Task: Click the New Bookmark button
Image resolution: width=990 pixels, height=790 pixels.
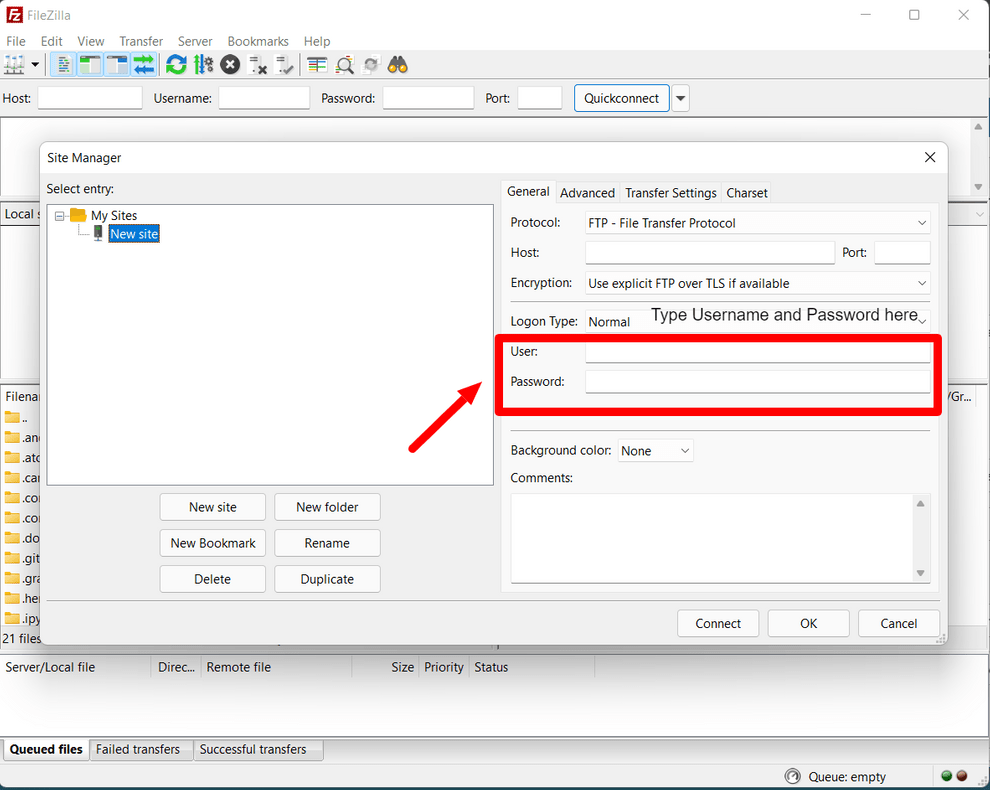Action: coord(213,543)
